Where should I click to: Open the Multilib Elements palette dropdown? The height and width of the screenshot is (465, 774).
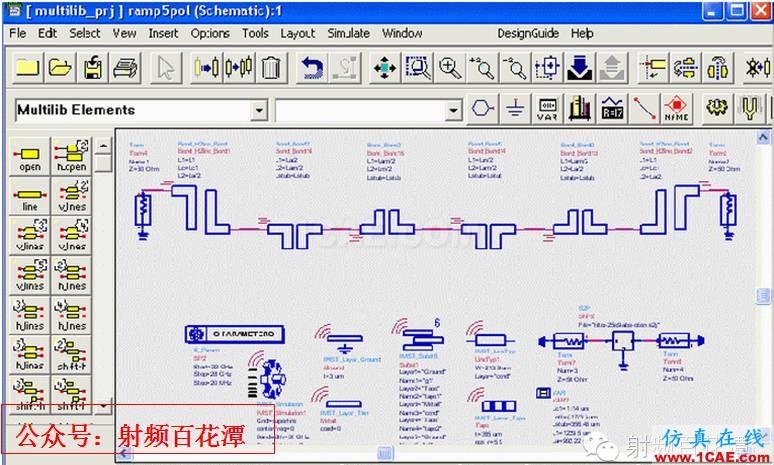pos(259,110)
